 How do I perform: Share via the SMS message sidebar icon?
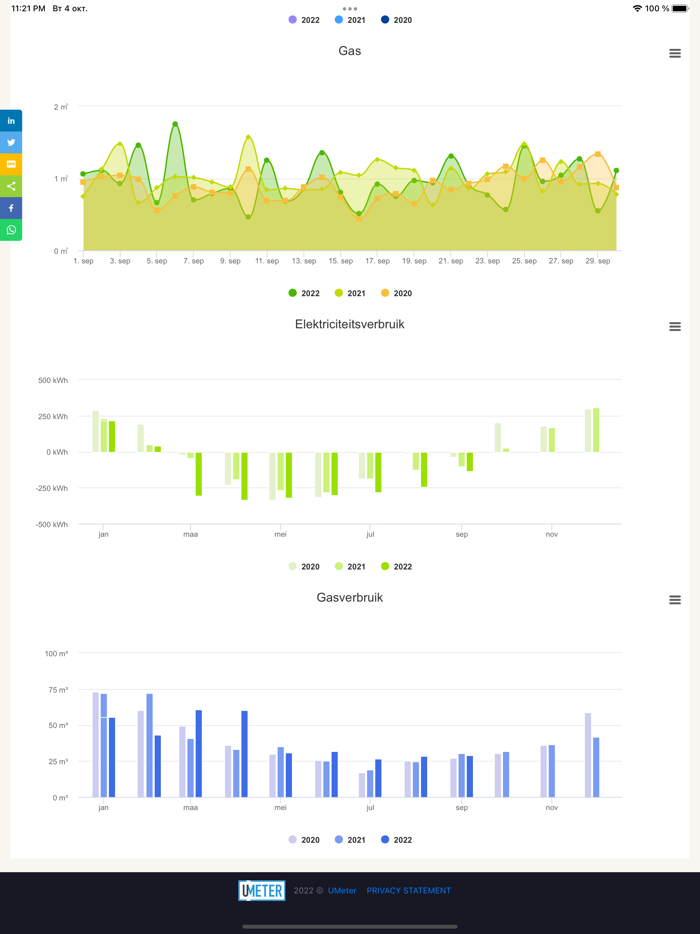click(11, 164)
